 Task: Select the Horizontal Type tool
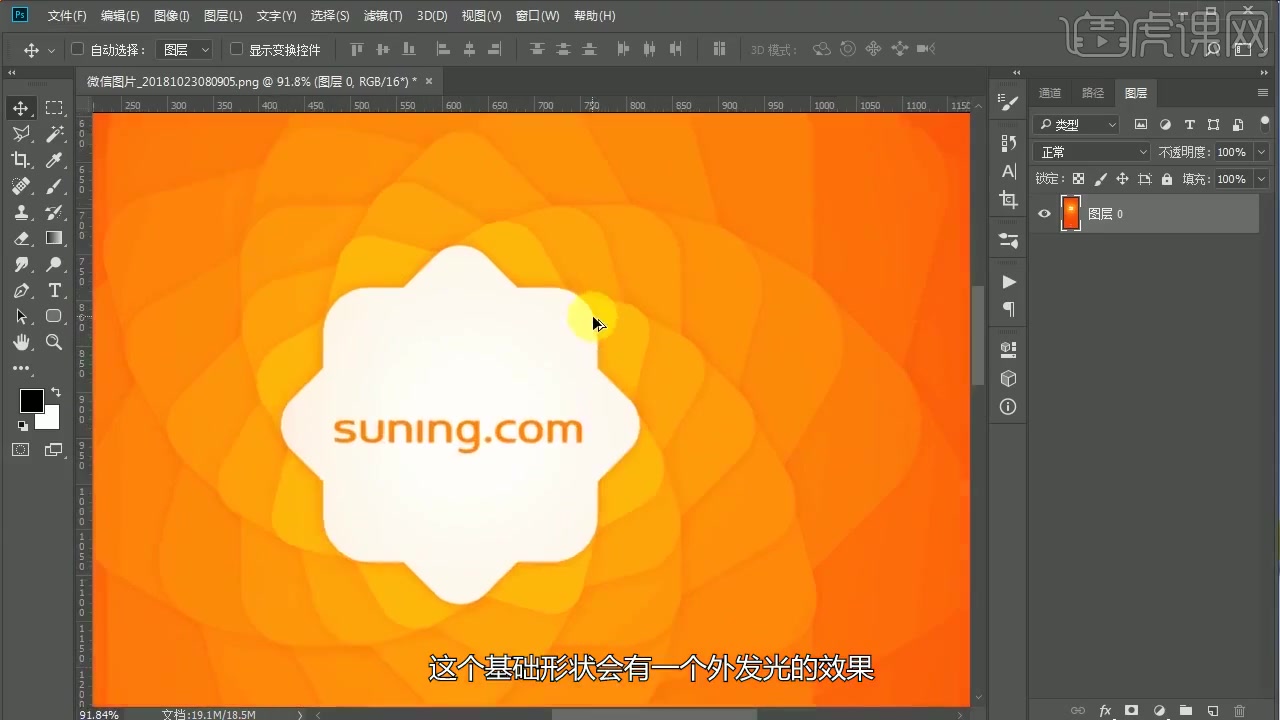tap(54, 290)
